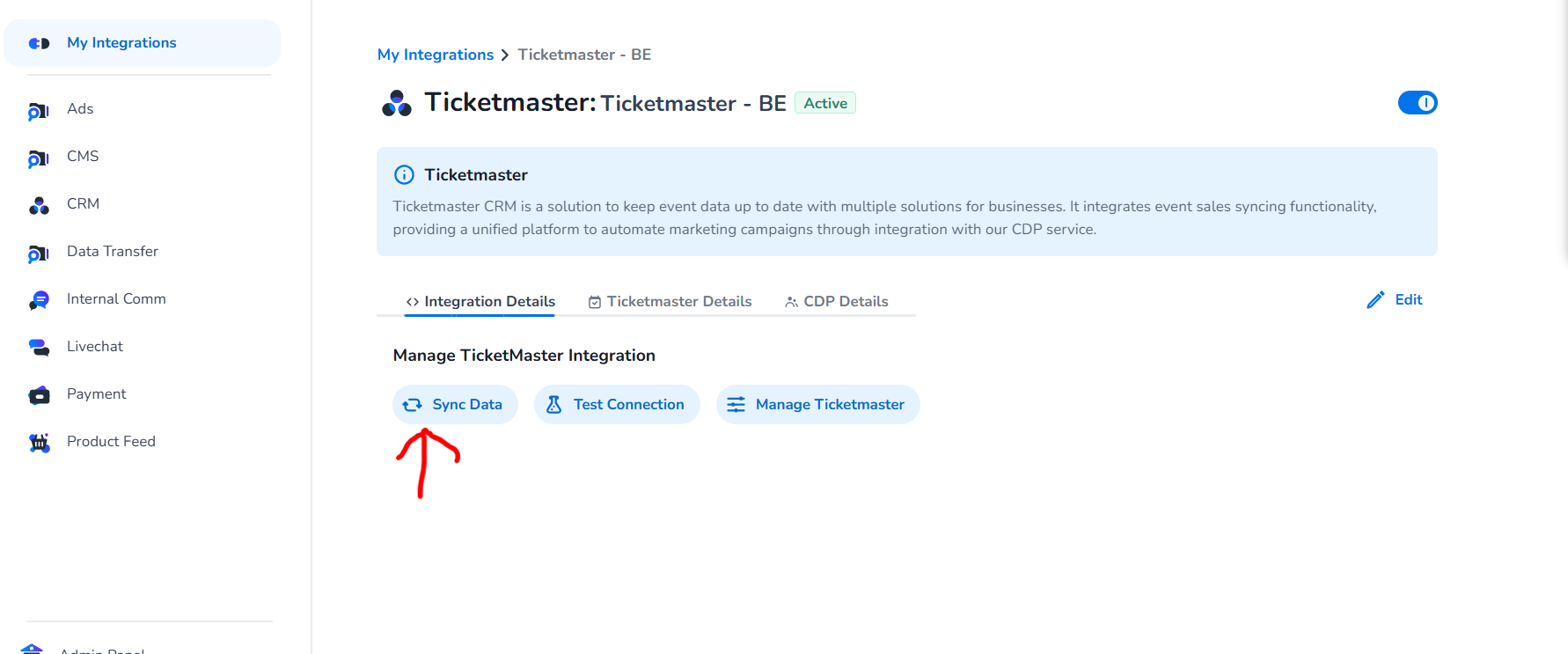This screenshot has height=654, width=1568.
Task: Select My Integrations in the sidebar
Action: (143, 43)
